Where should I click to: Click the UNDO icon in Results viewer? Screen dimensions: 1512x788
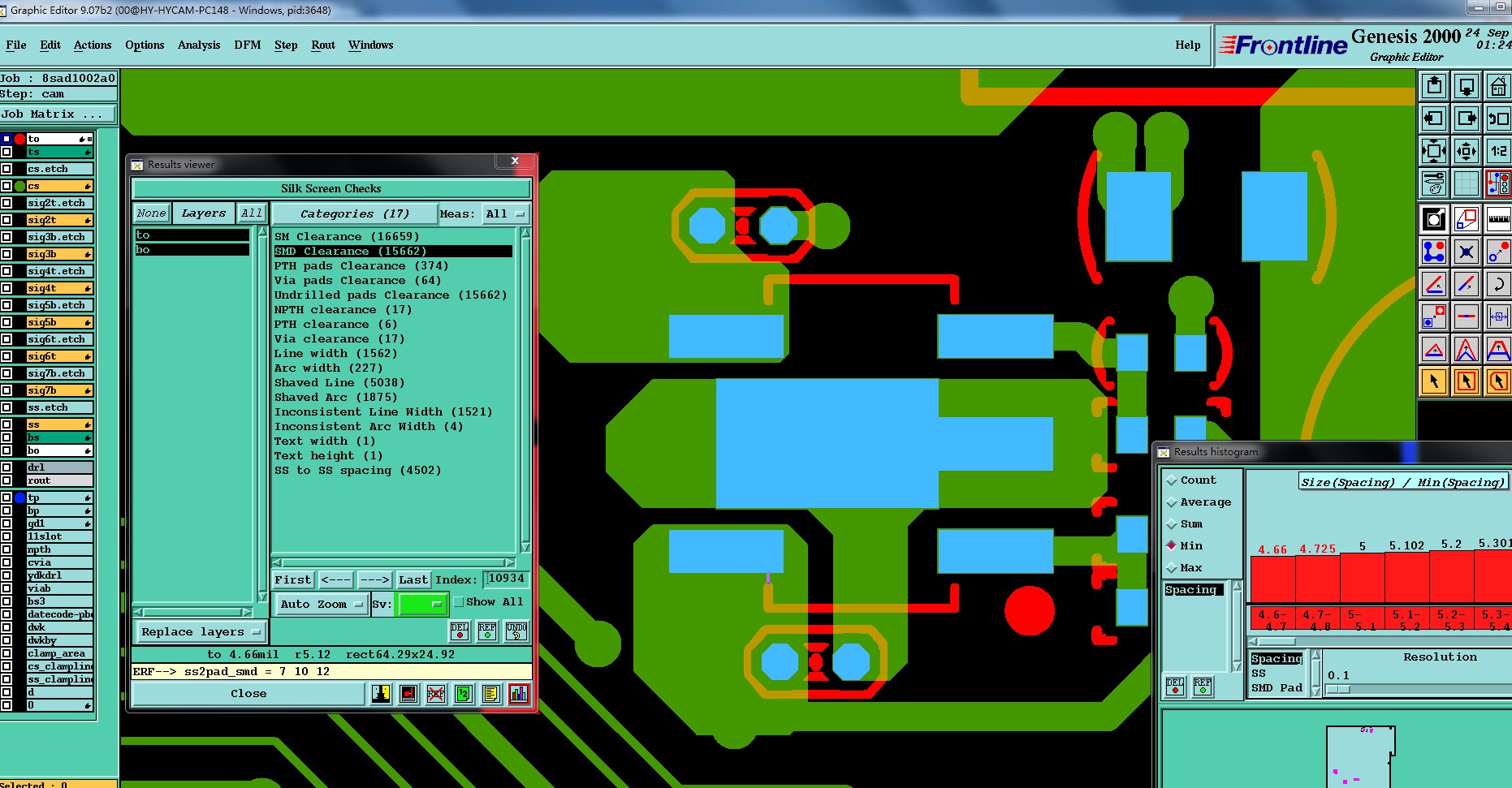pyautogui.click(x=516, y=631)
